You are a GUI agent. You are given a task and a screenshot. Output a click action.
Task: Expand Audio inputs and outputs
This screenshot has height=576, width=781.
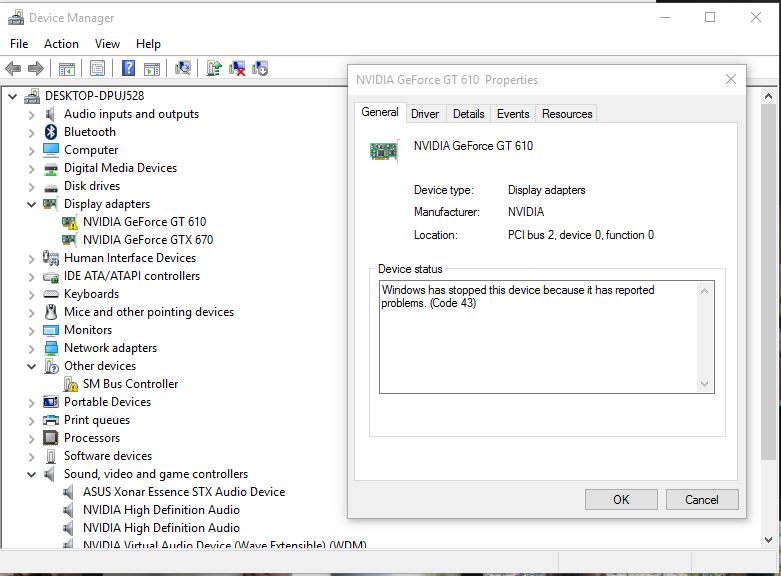click(x=31, y=115)
